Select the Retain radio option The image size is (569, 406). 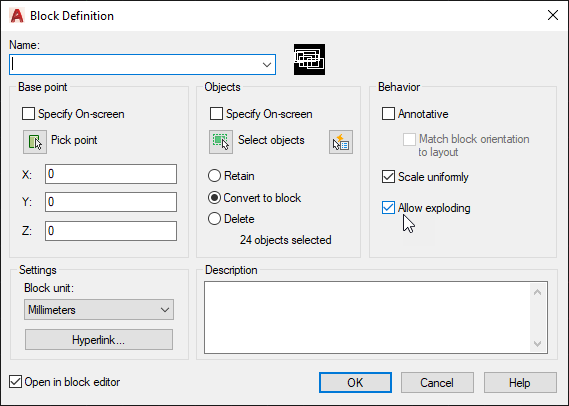click(x=214, y=176)
